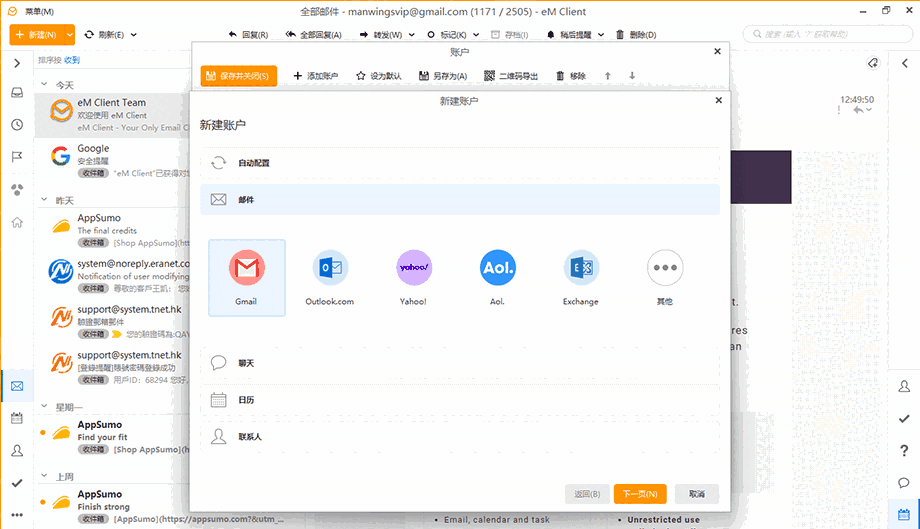This screenshot has height=529, width=920.
Task: Open the 稍后提醒 snooze dropdown arrow
Action: (601, 35)
